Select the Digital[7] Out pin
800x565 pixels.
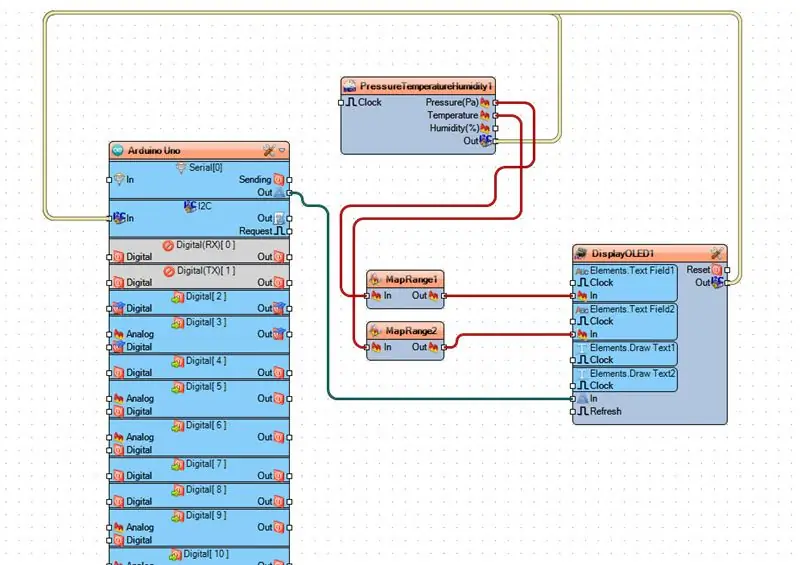click(289, 476)
